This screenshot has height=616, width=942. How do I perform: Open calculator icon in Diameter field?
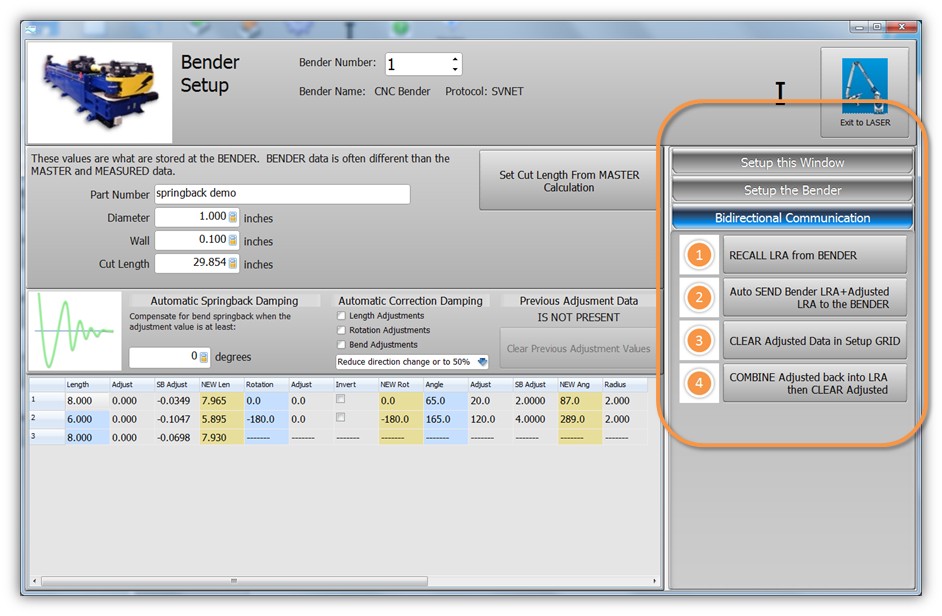233,217
